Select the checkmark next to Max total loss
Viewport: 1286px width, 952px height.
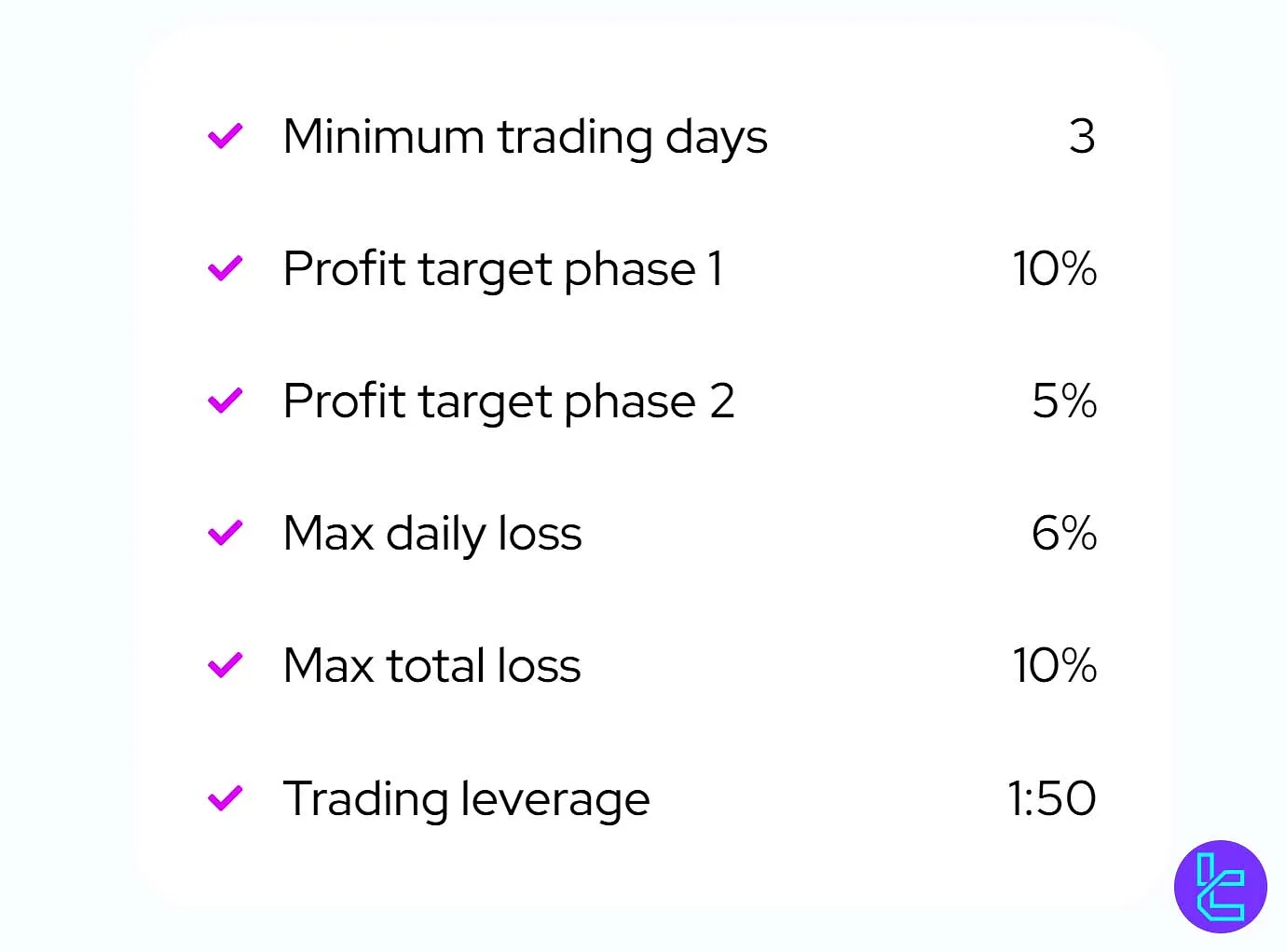tap(225, 665)
